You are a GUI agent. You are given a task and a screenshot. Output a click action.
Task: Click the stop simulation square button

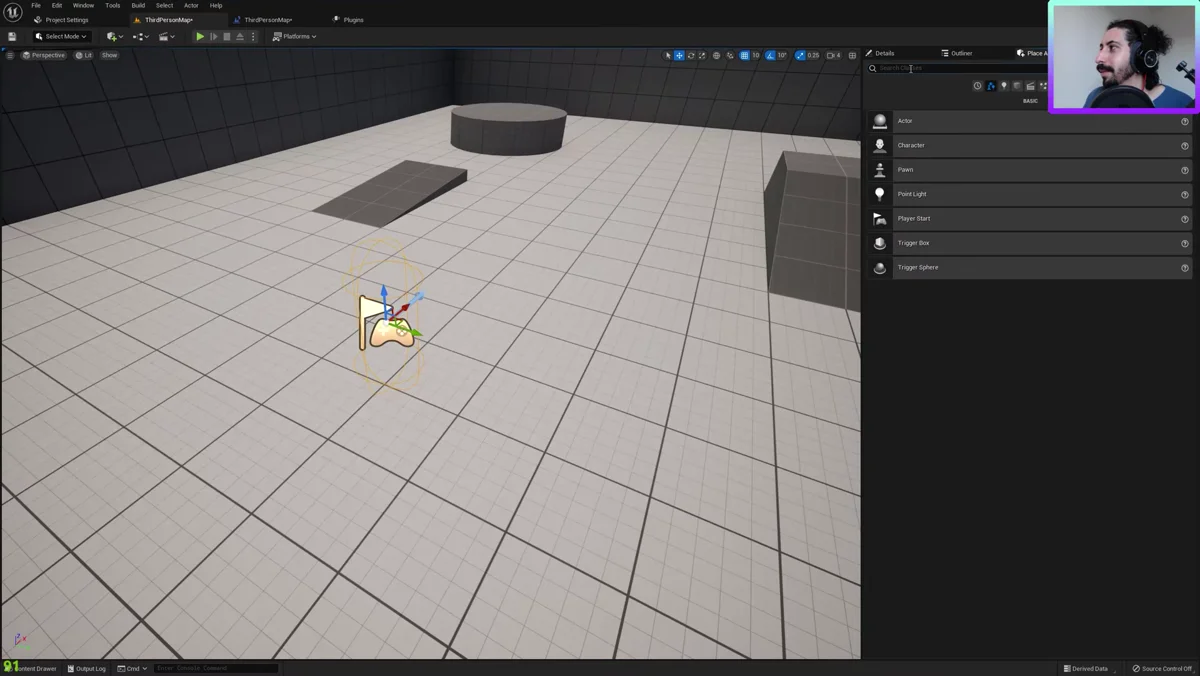pyautogui.click(x=226, y=36)
